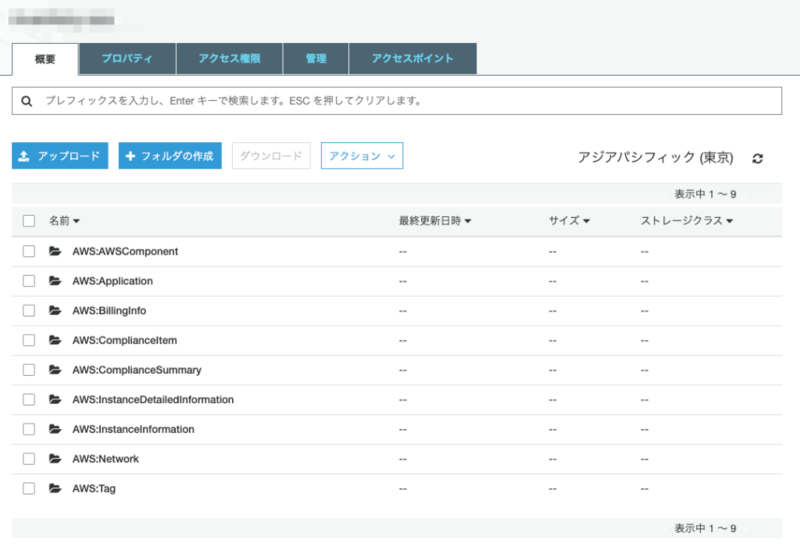Click the top 表示中 1〜9 pagination text
The image size is (800, 547).
[705, 194]
